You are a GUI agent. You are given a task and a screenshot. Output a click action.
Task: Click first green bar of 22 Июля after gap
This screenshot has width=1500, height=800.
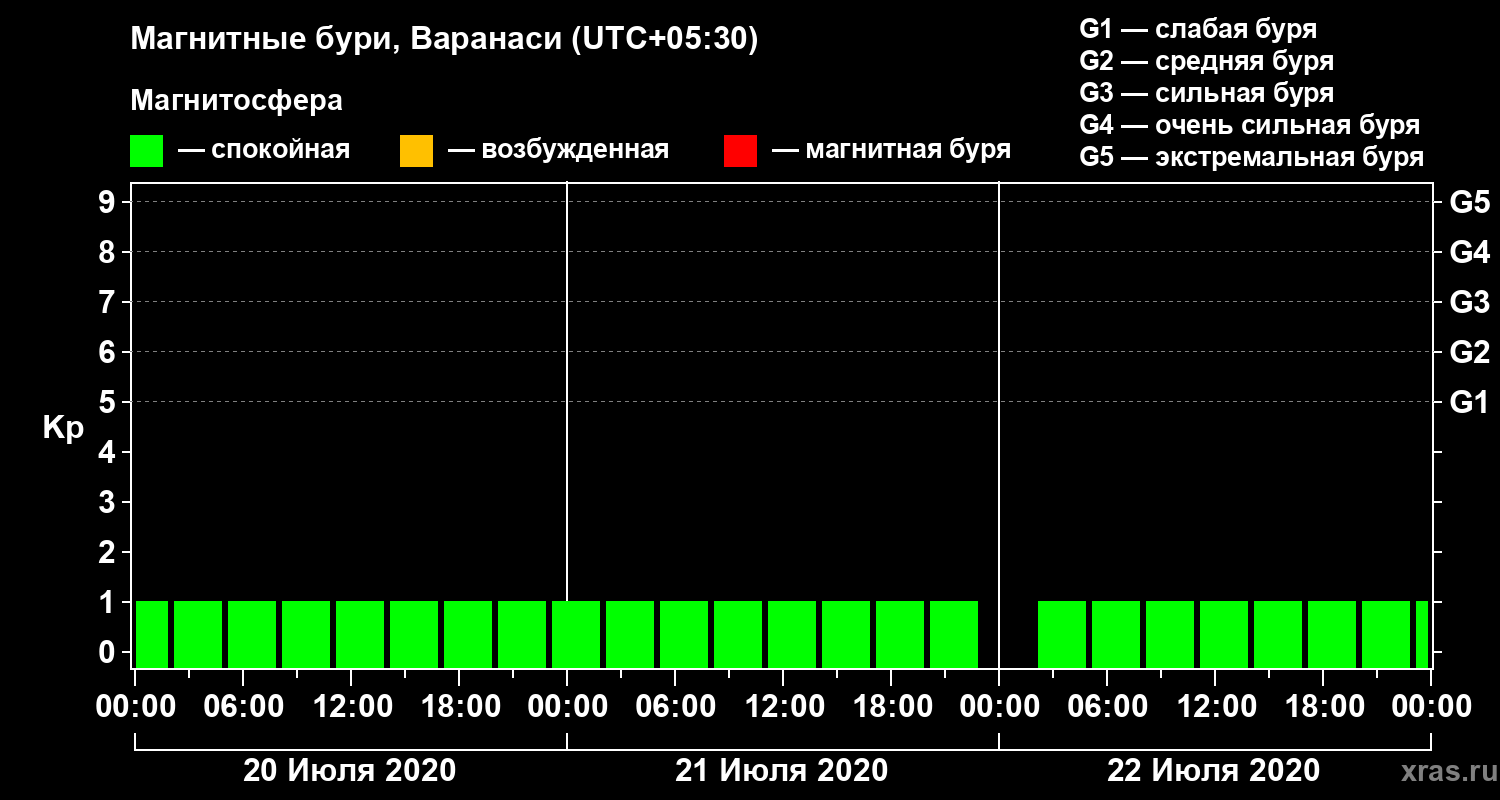[1062, 634]
